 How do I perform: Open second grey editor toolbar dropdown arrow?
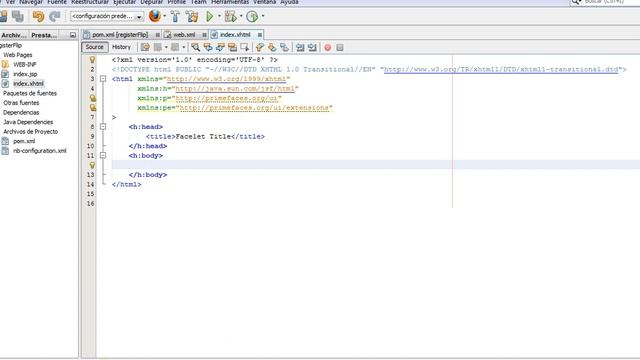click(183, 47)
